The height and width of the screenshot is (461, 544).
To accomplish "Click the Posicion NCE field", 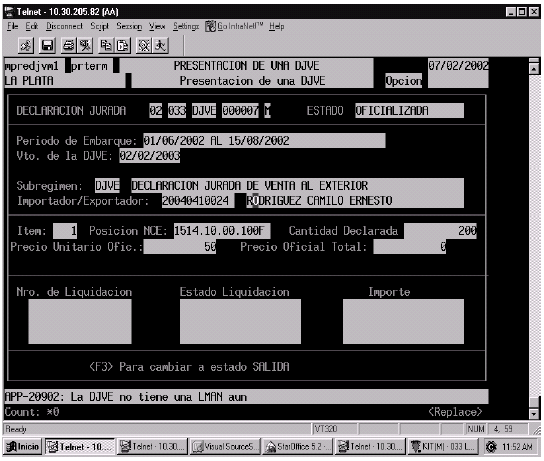I will (222, 231).
